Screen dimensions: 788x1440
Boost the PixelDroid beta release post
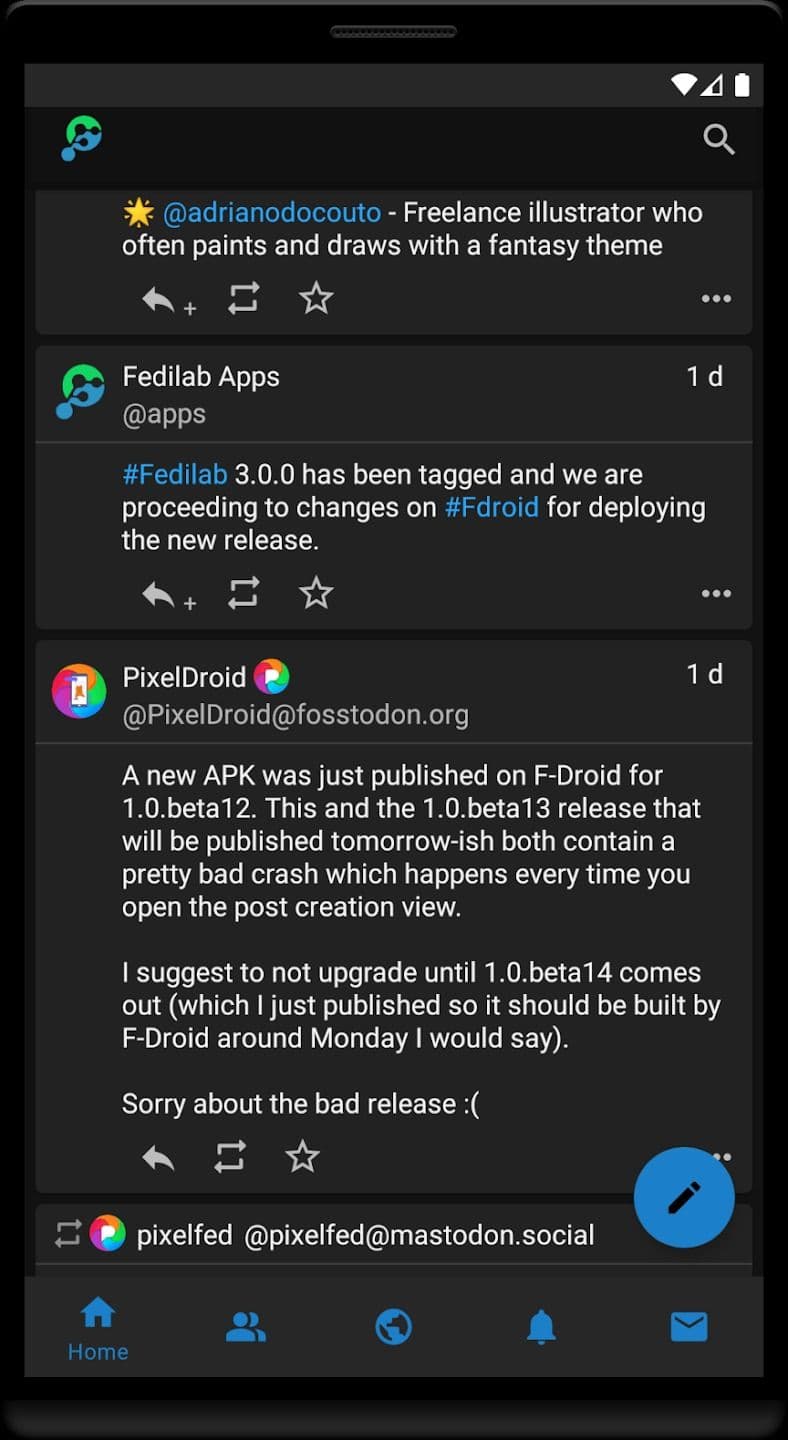click(x=230, y=1157)
